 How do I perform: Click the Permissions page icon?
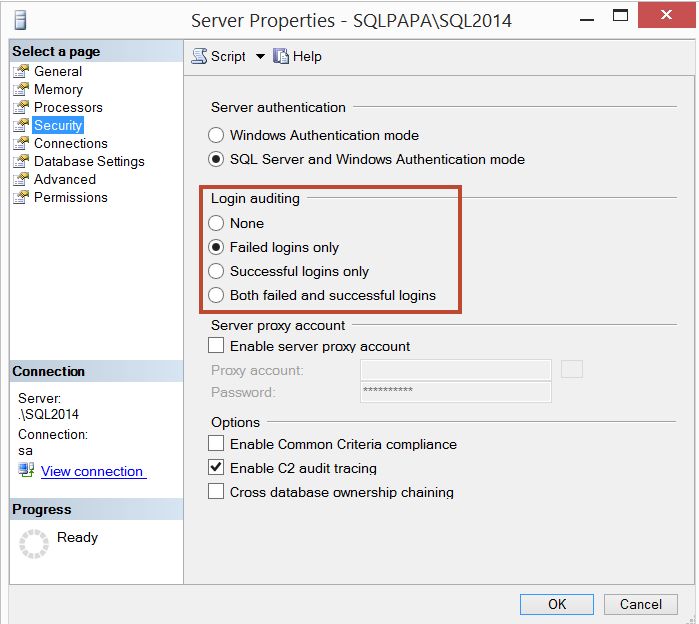coord(21,197)
